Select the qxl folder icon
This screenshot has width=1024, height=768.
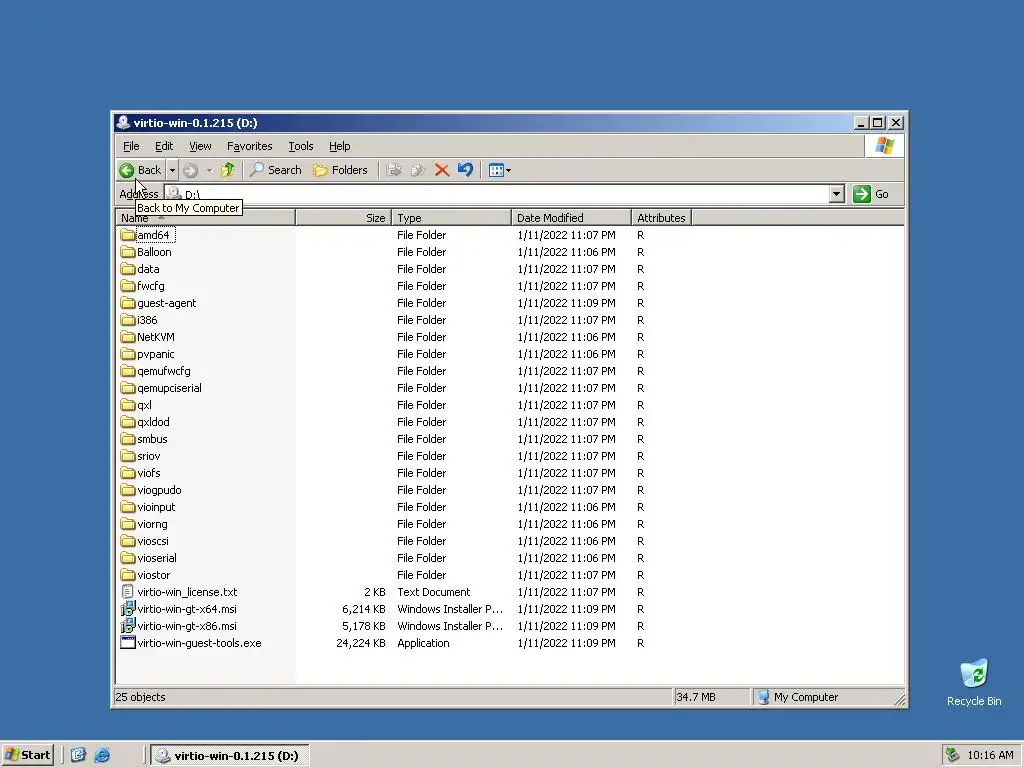(x=128, y=405)
